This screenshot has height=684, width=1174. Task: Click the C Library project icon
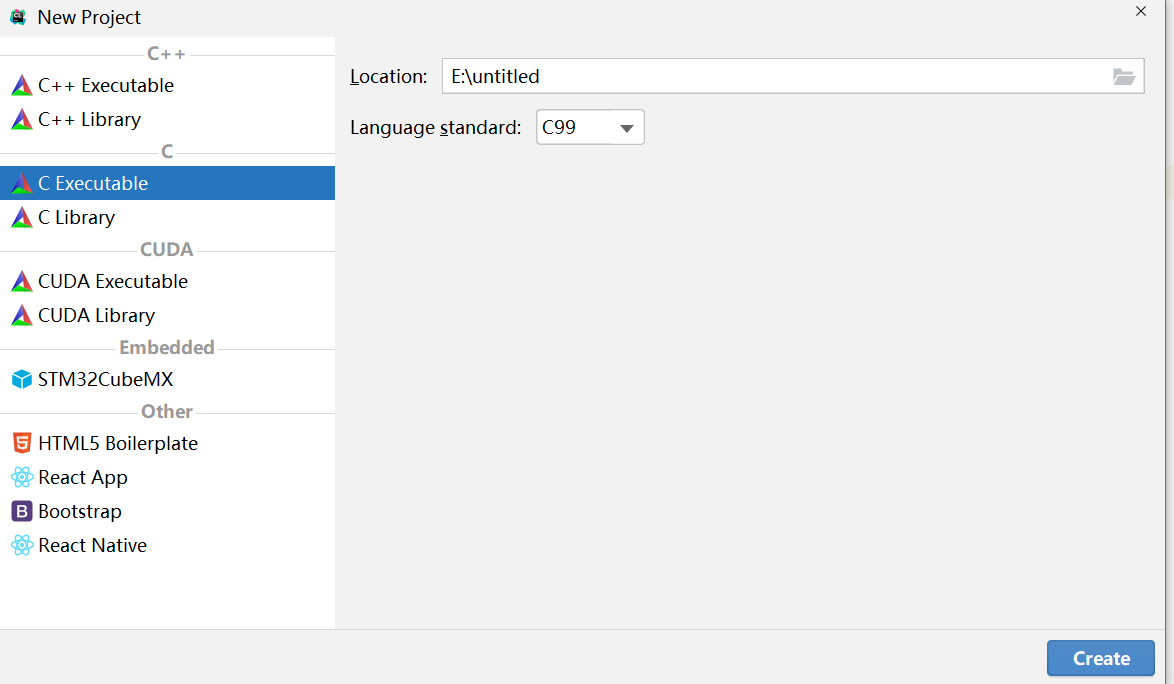click(21, 218)
